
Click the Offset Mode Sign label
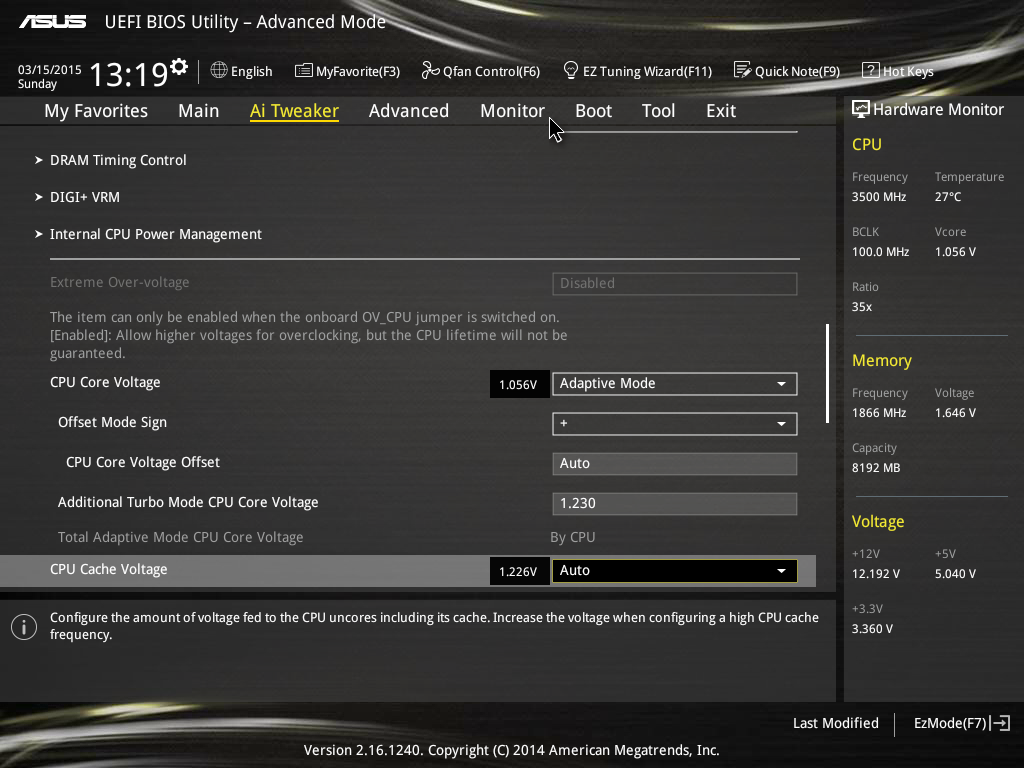click(112, 422)
